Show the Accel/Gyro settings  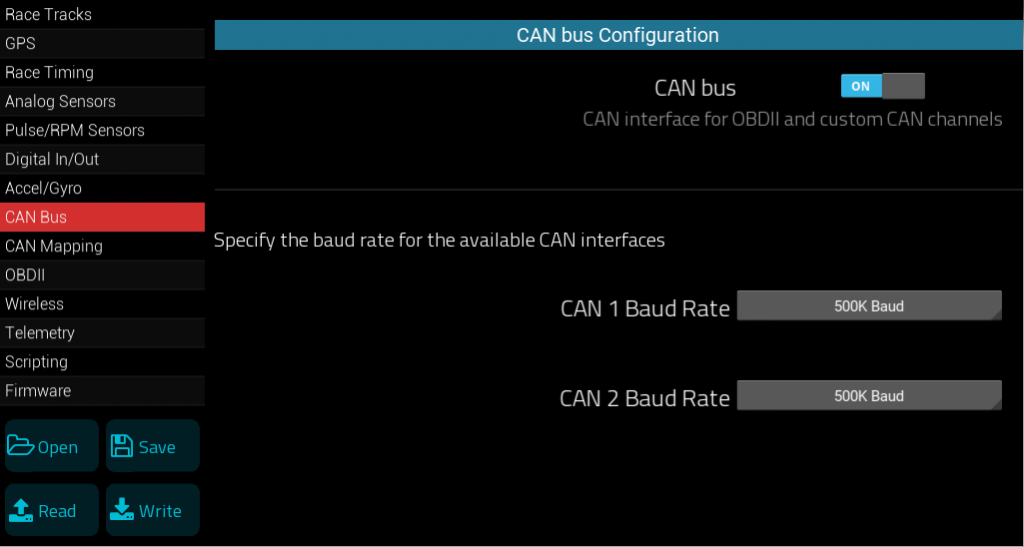[43, 188]
